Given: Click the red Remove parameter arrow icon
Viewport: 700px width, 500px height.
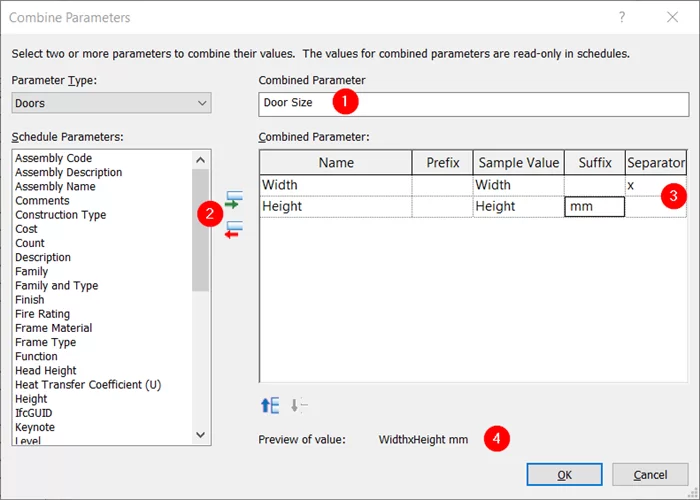Looking at the screenshot, I should pos(234,229).
